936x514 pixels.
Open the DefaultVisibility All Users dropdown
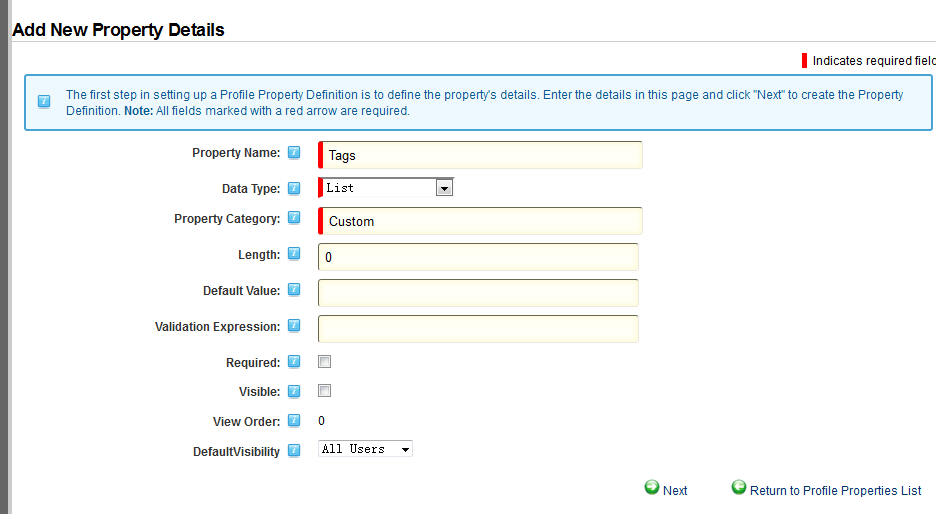(x=365, y=449)
